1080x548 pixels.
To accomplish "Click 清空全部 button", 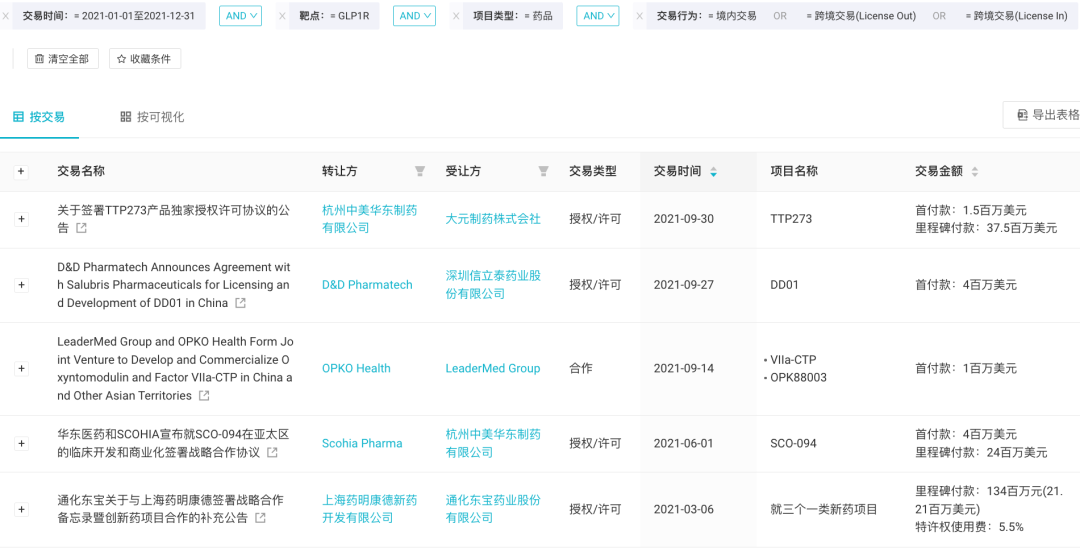I will pyautogui.click(x=63, y=59).
